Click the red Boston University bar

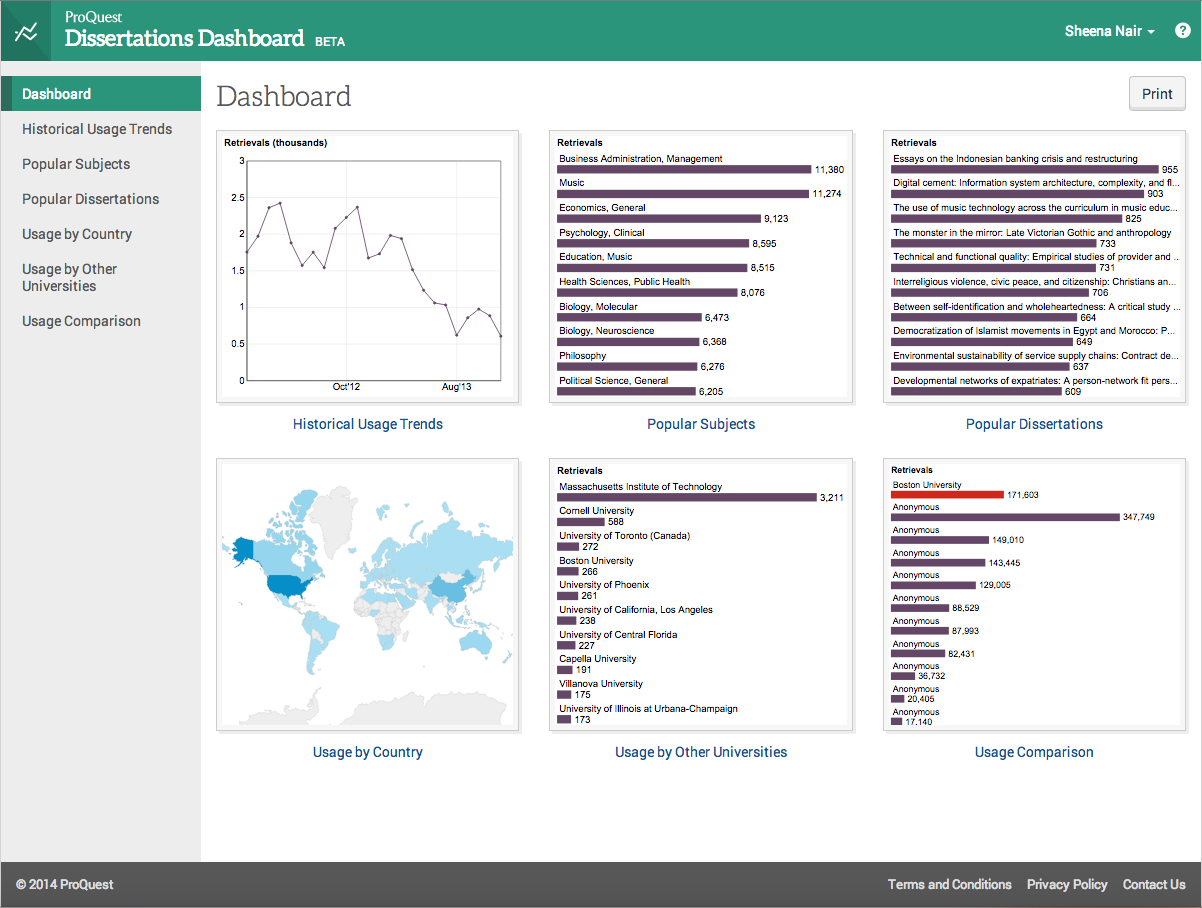click(946, 494)
